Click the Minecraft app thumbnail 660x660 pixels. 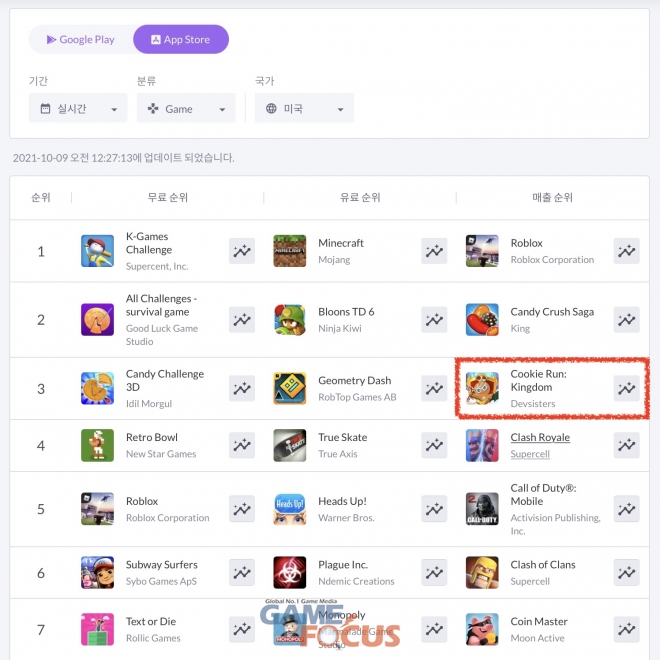(290, 251)
